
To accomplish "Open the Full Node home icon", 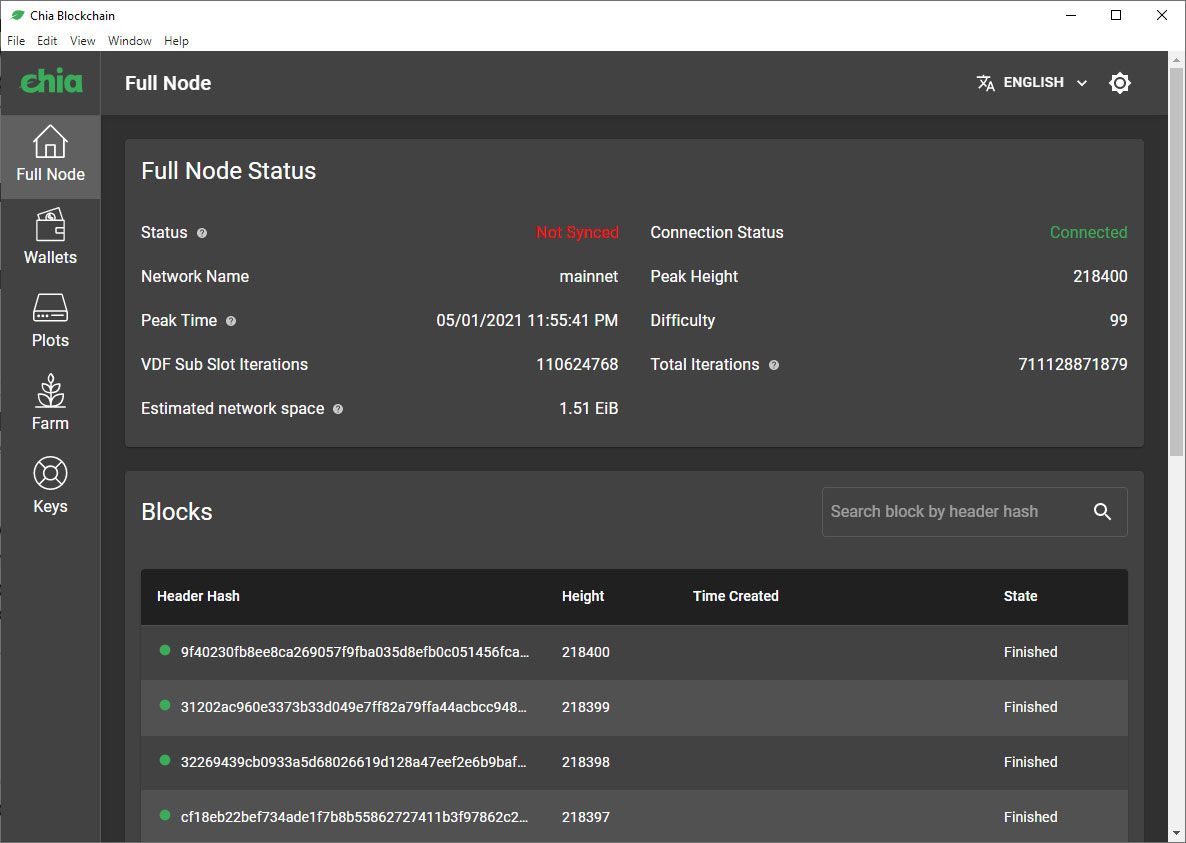I will click(x=50, y=142).
